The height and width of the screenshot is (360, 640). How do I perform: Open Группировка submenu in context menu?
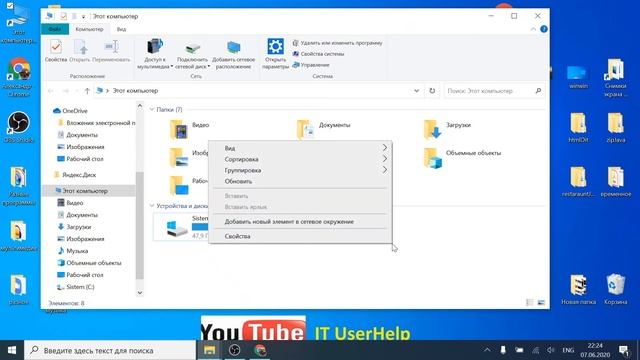pos(300,170)
